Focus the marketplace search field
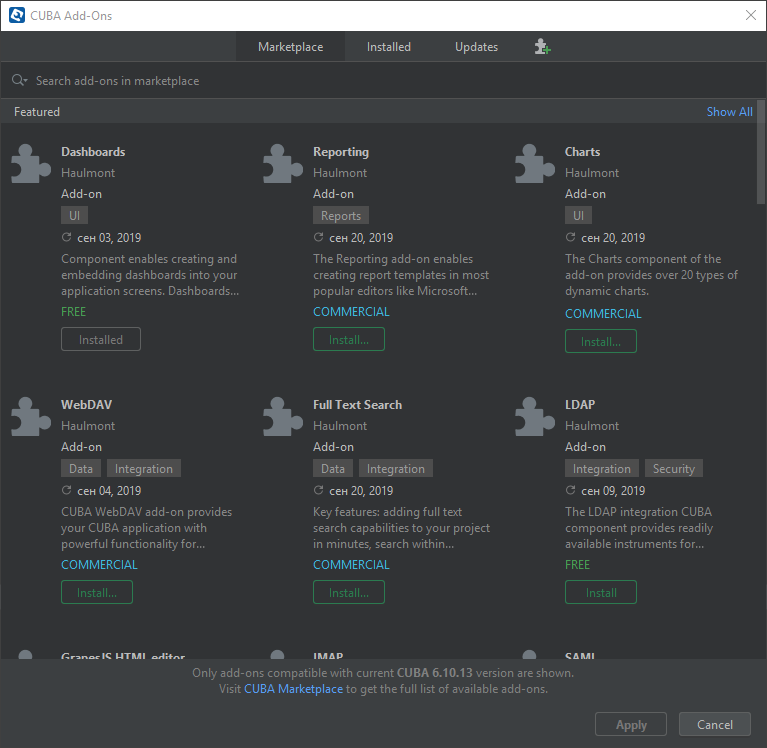This screenshot has width=767, height=748. point(384,81)
